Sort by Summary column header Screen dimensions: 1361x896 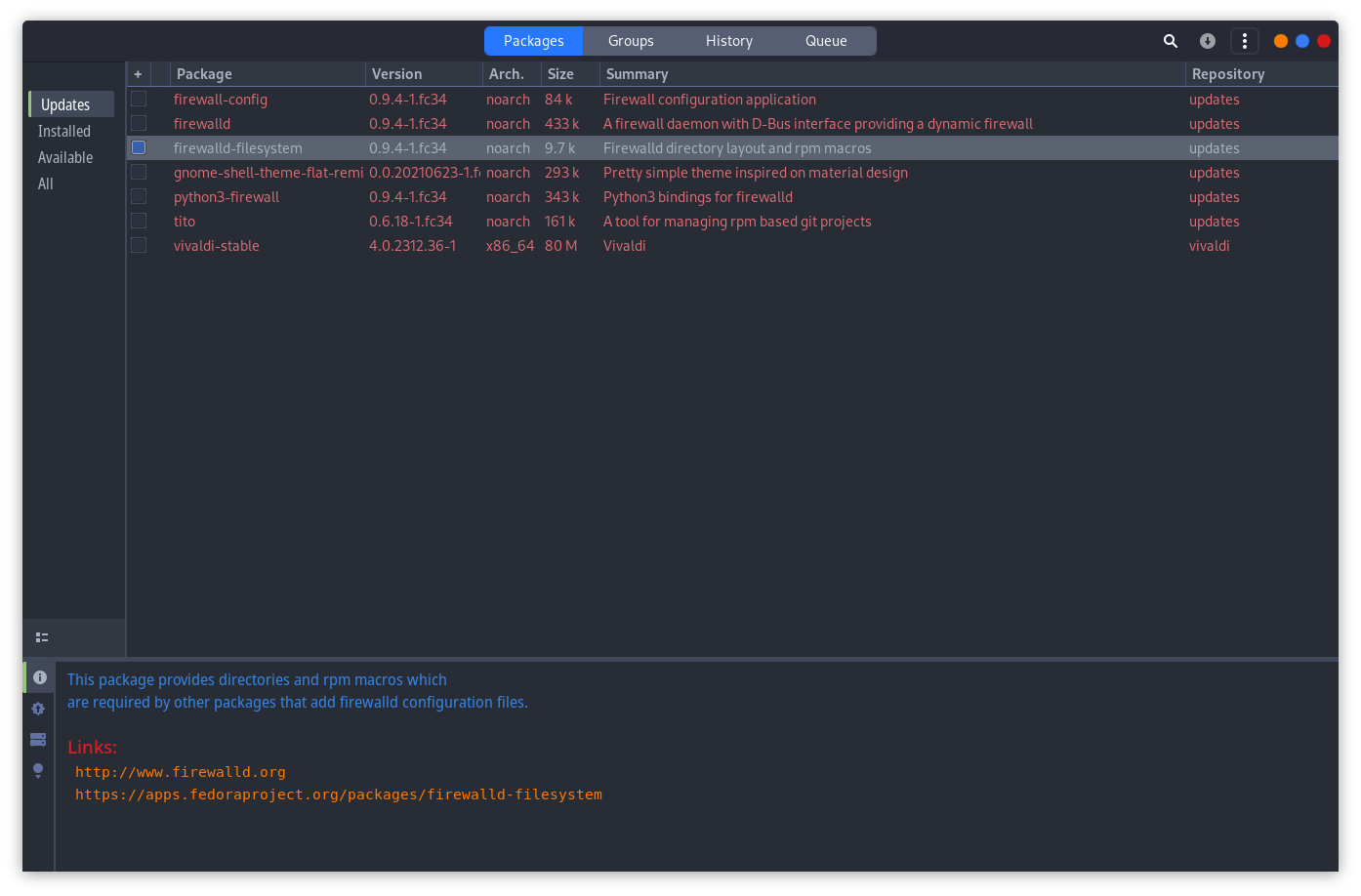click(892, 74)
